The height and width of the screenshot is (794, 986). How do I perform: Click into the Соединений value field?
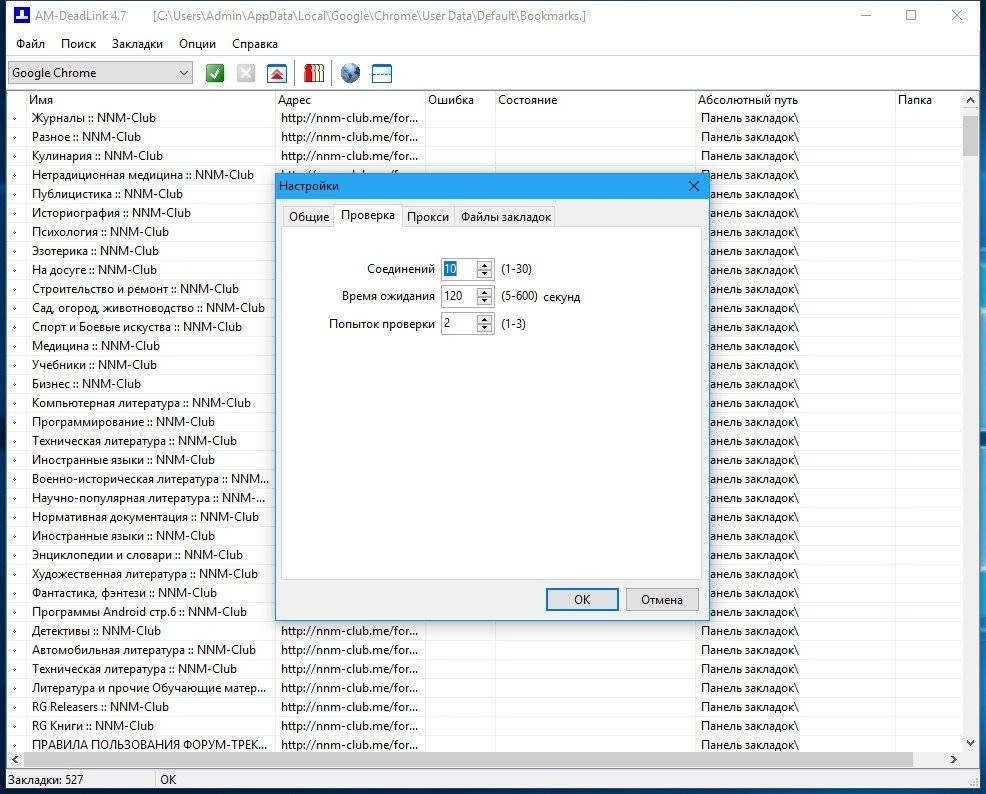pos(459,268)
